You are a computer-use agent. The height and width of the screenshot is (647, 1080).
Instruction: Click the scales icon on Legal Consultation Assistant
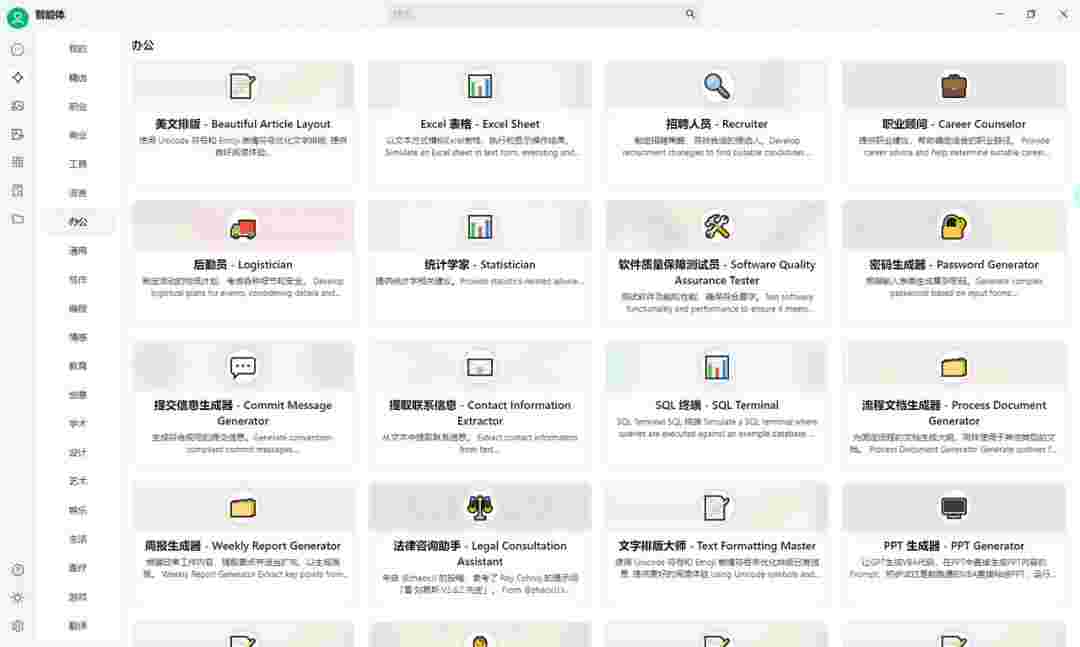(x=479, y=508)
